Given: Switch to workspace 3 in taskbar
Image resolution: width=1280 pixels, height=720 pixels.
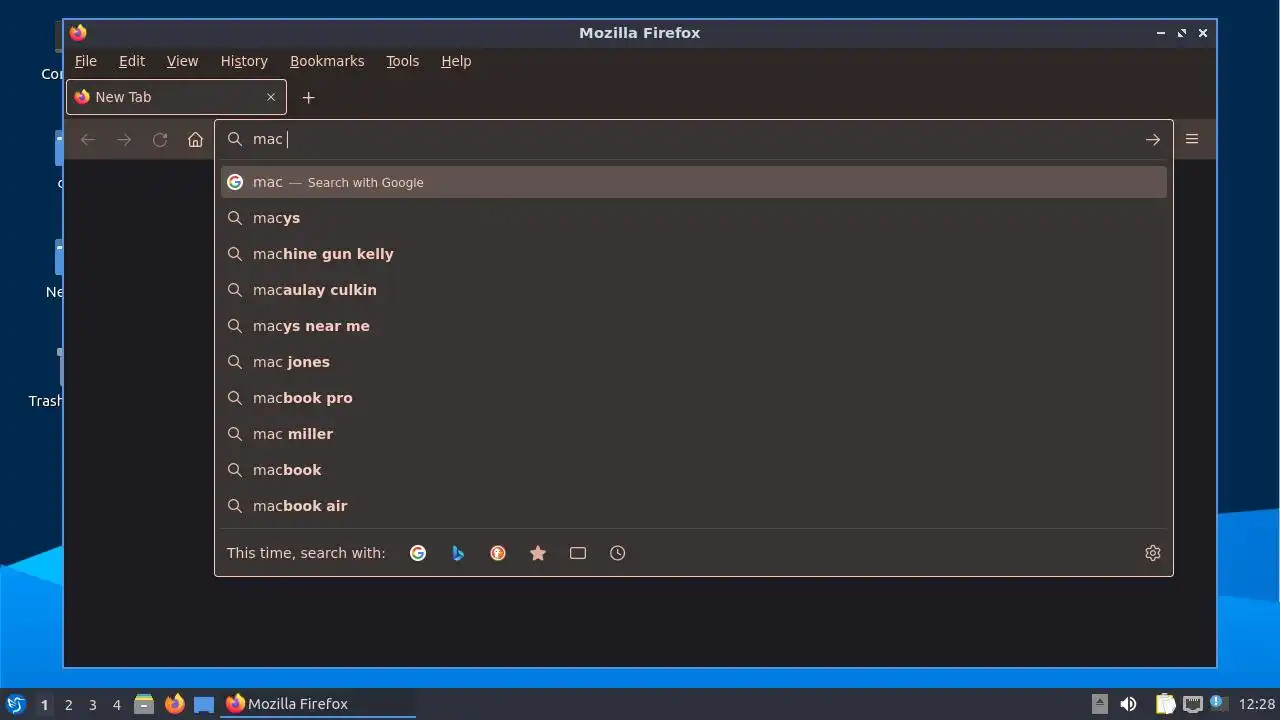Looking at the screenshot, I should [x=92, y=705].
